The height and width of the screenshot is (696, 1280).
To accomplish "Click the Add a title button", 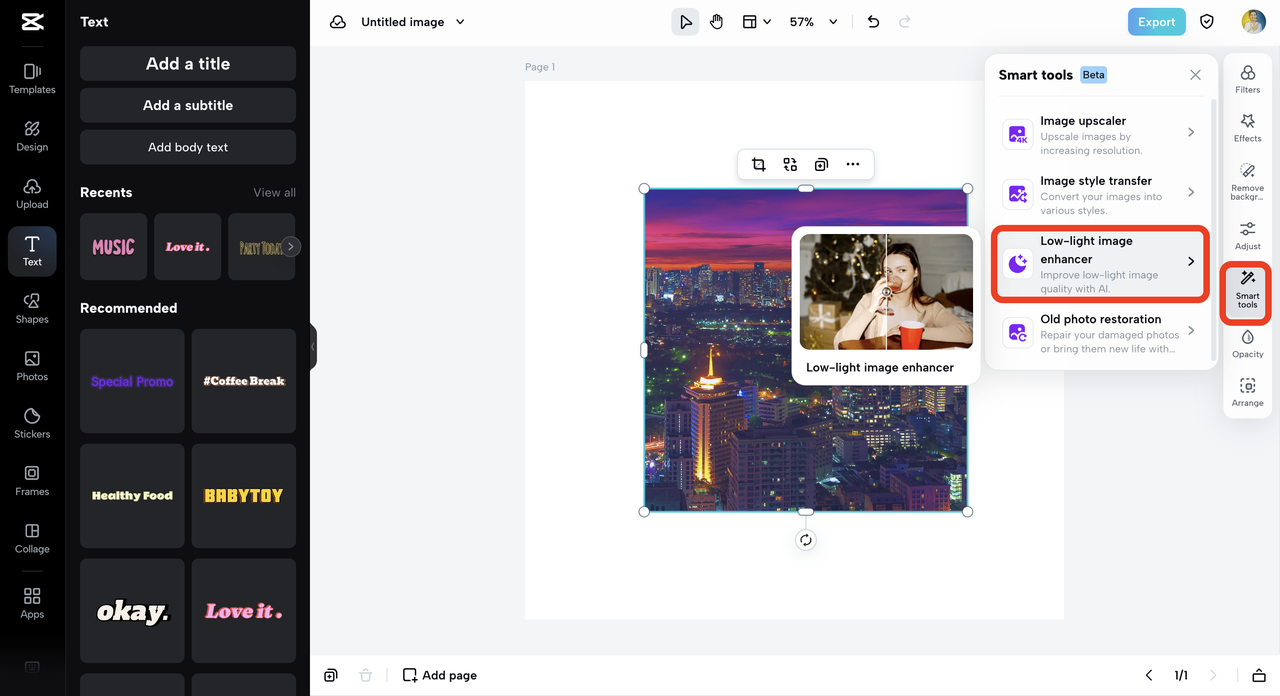I will pyautogui.click(x=188, y=63).
